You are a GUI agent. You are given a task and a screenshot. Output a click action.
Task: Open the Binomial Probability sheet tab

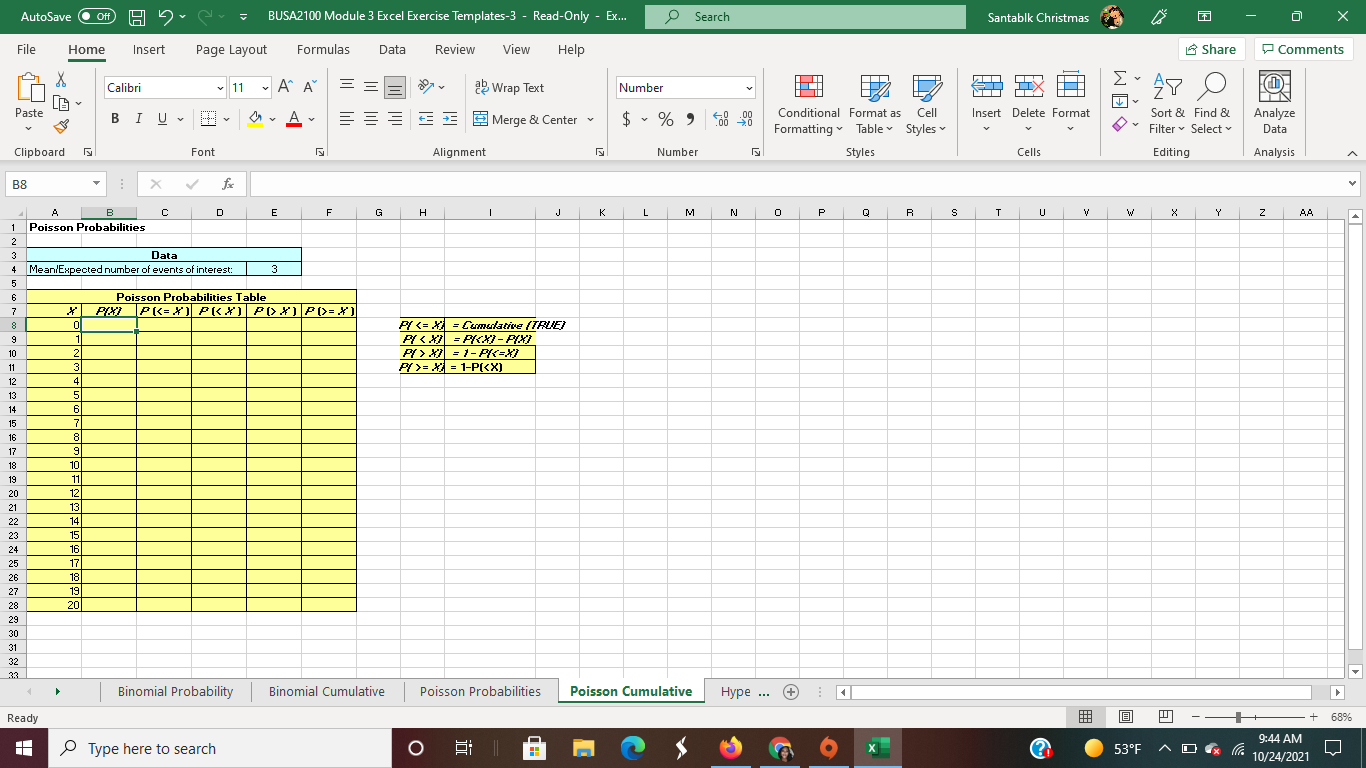(x=175, y=691)
